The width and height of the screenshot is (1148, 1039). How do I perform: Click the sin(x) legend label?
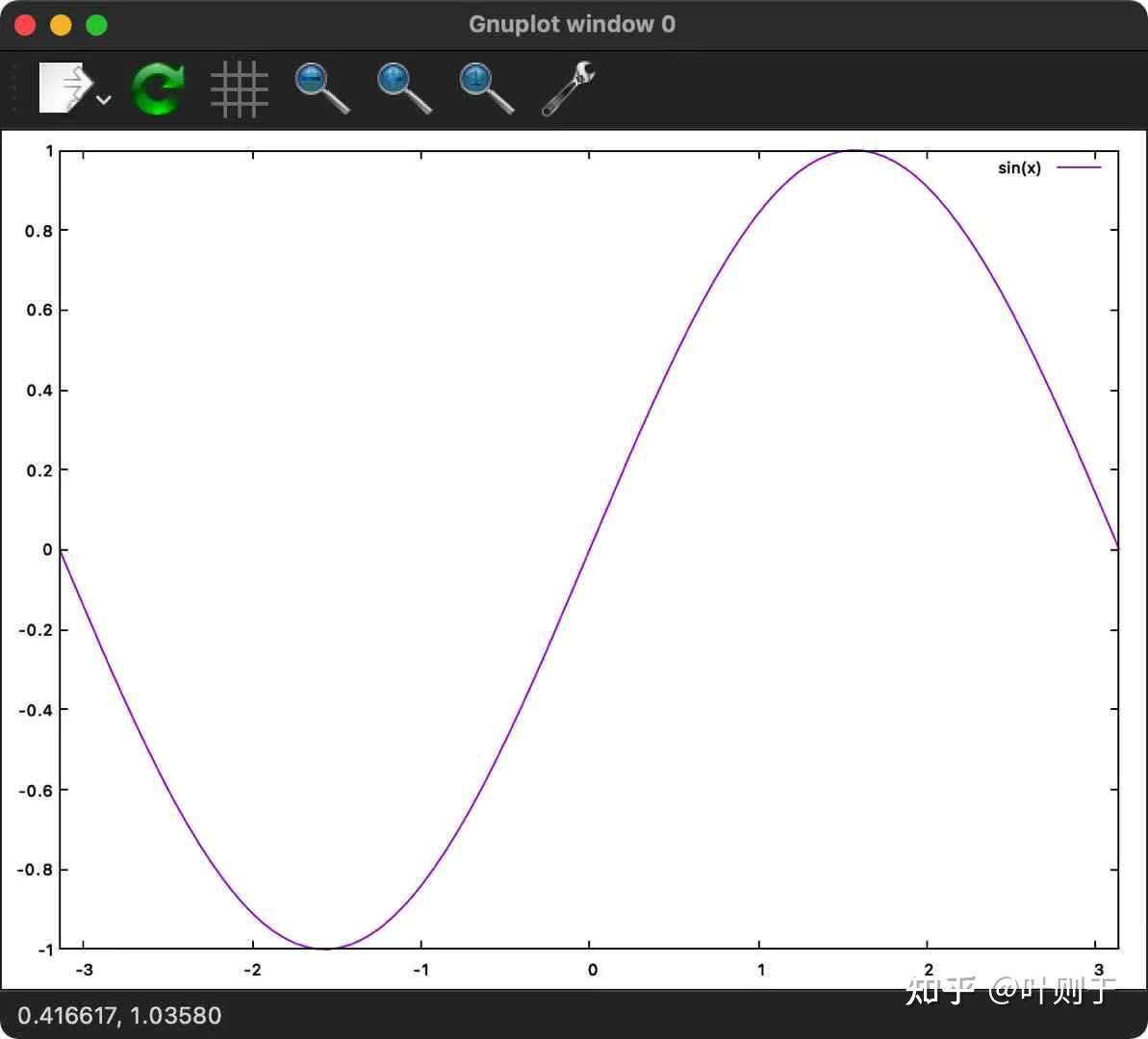pos(1019,168)
